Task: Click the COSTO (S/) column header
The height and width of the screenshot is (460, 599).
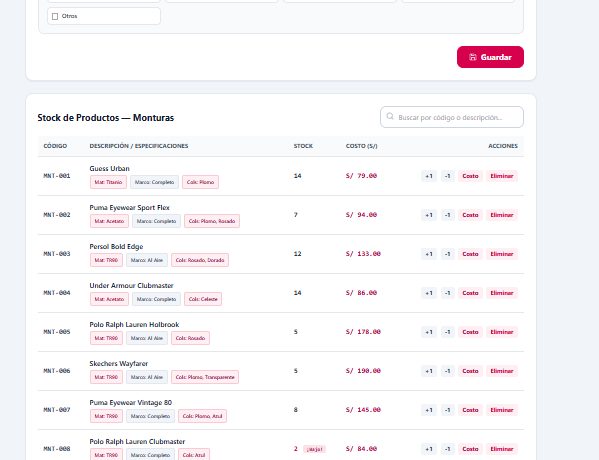Action: 361,146
